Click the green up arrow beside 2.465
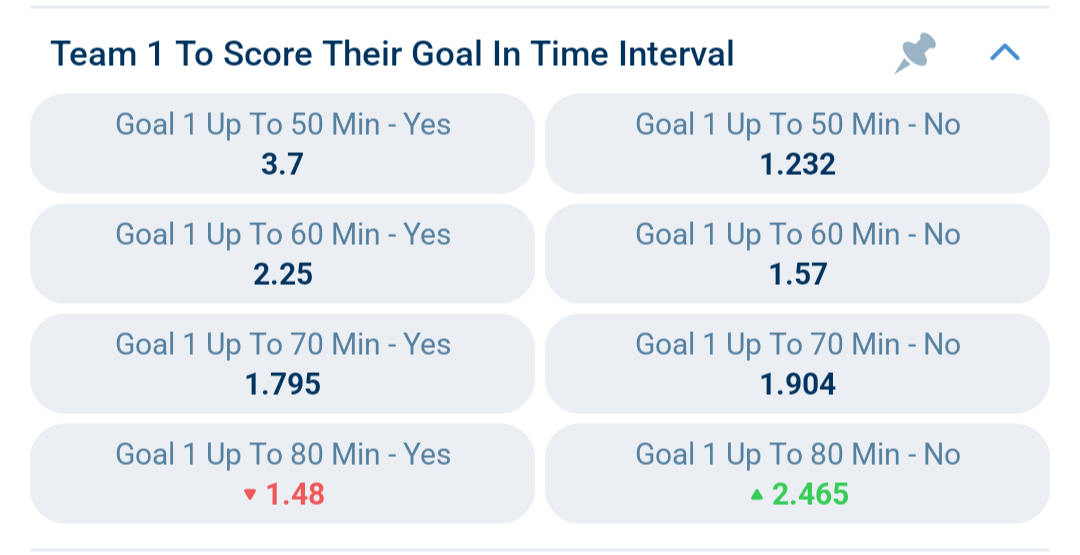The width and height of the screenshot is (1080, 555). coord(756,494)
